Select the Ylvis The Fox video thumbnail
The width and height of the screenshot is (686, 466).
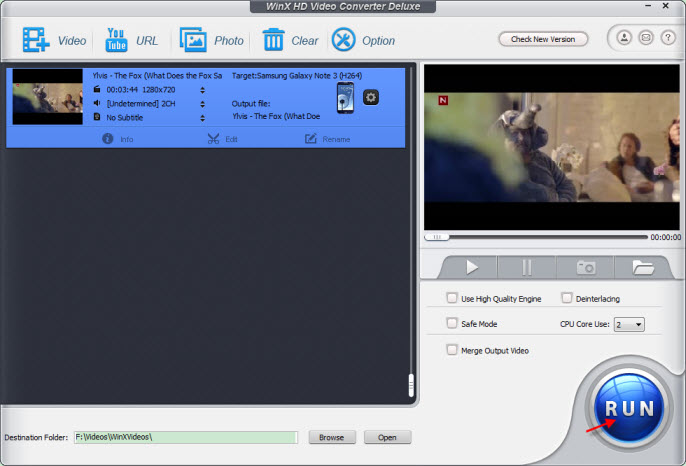click(48, 97)
